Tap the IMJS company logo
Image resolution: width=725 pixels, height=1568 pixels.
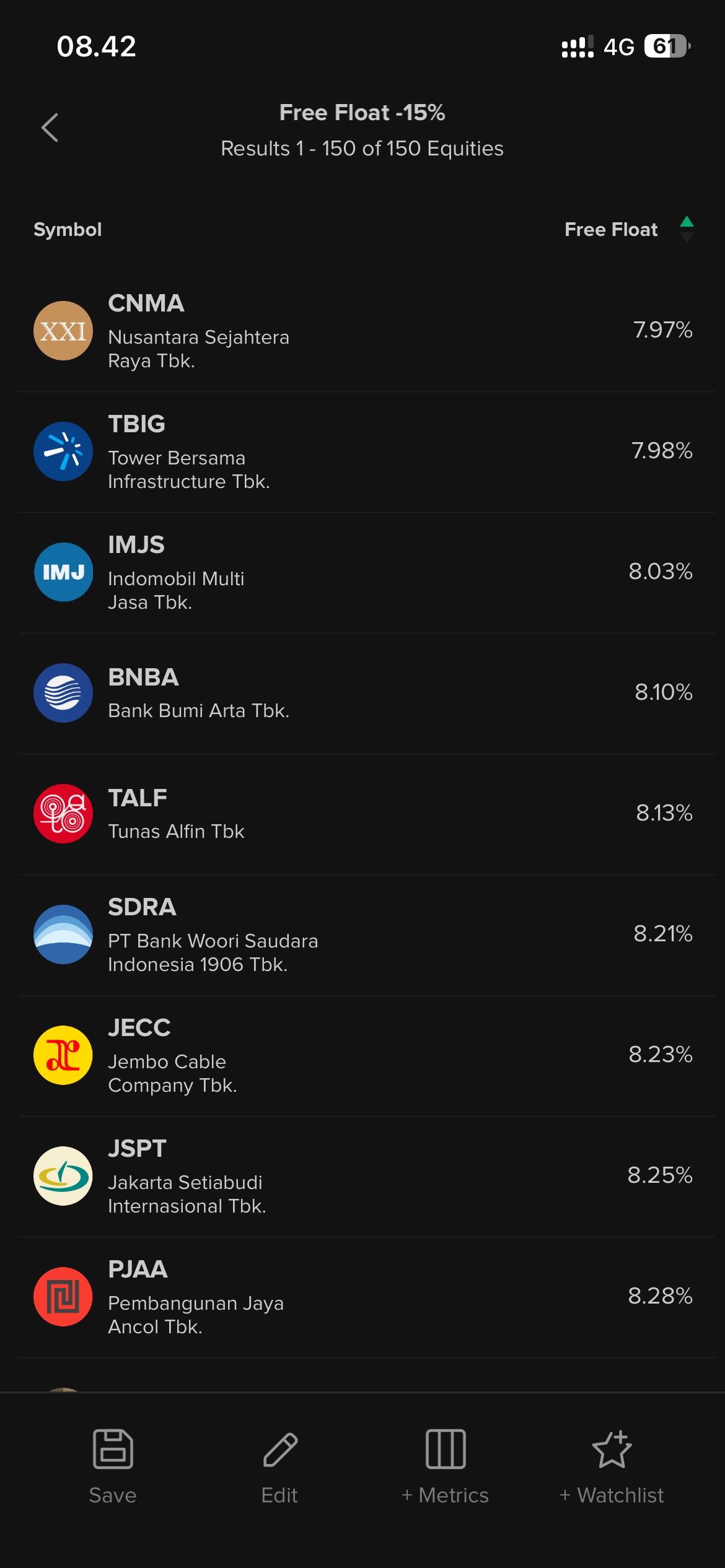[63, 572]
